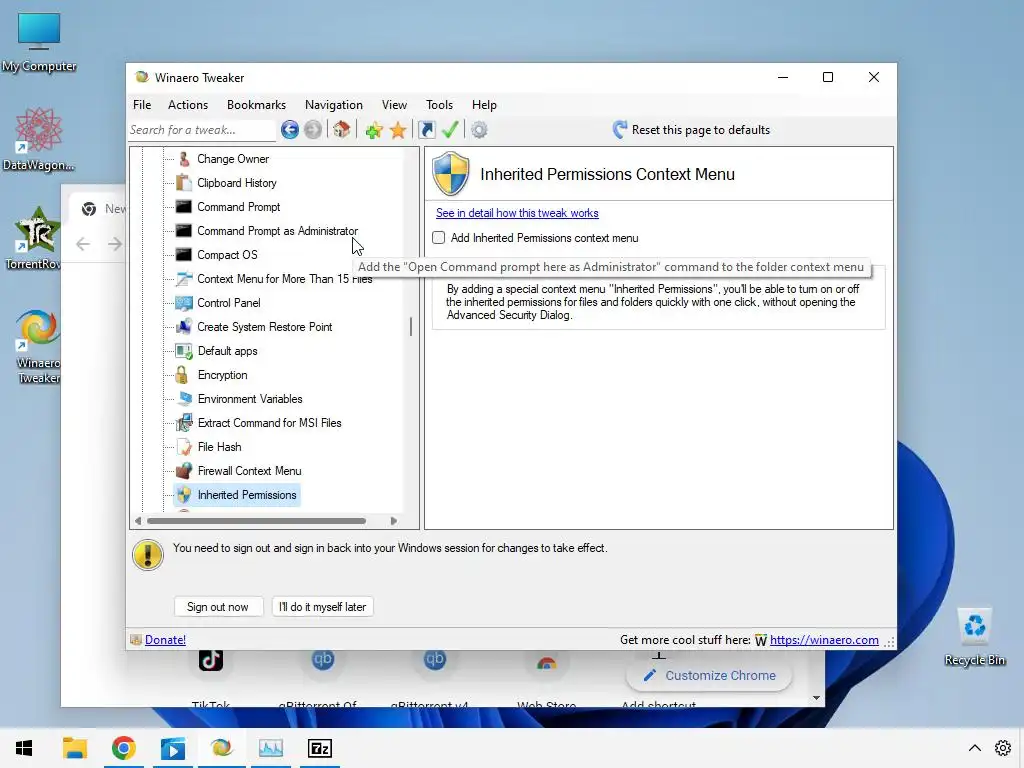Open the TikTok shortcut in Chrome window
This screenshot has height=768, width=1024.
click(x=210, y=660)
